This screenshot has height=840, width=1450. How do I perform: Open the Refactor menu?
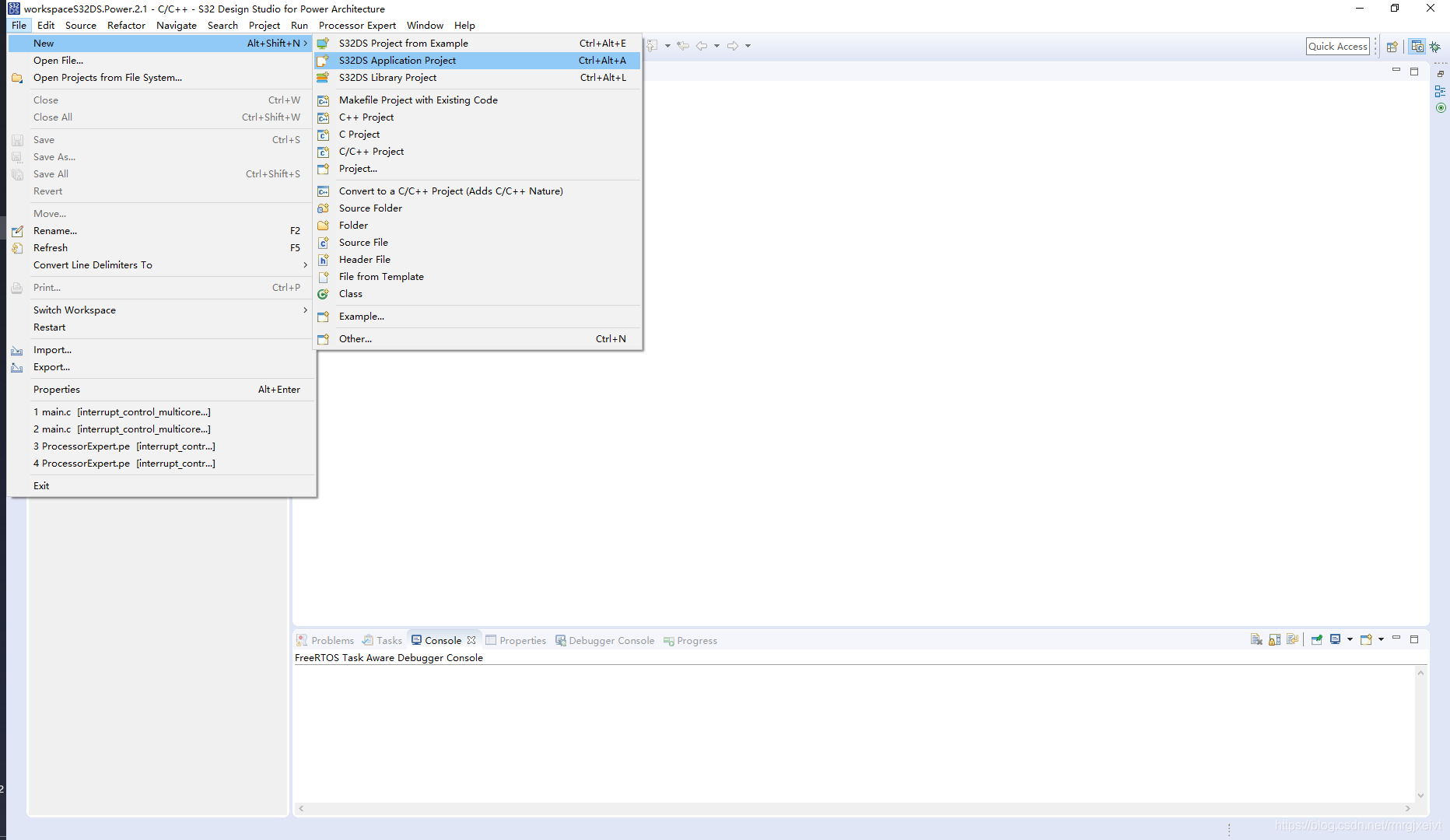pos(126,25)
